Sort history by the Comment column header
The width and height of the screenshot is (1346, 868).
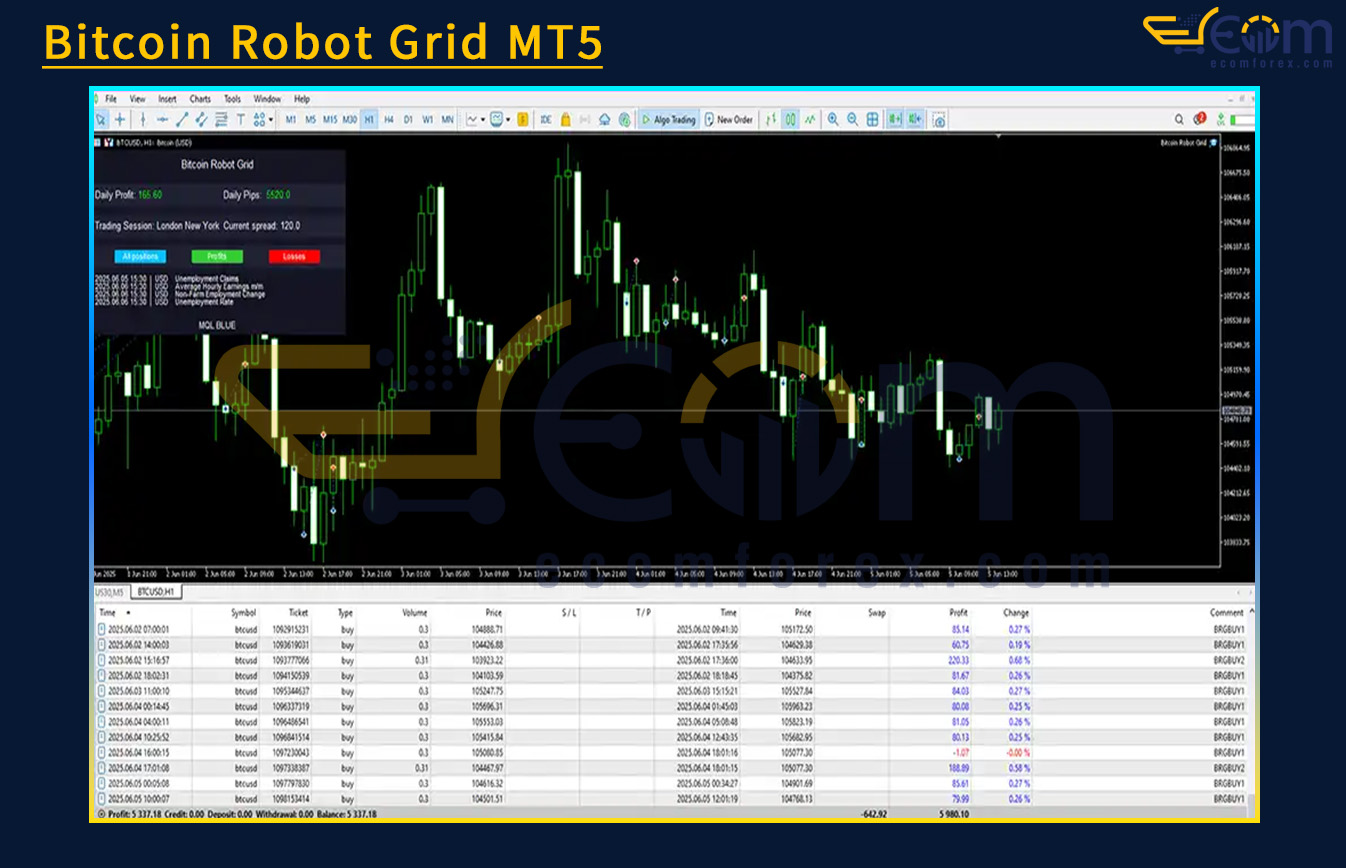[x=1227, y=613]
